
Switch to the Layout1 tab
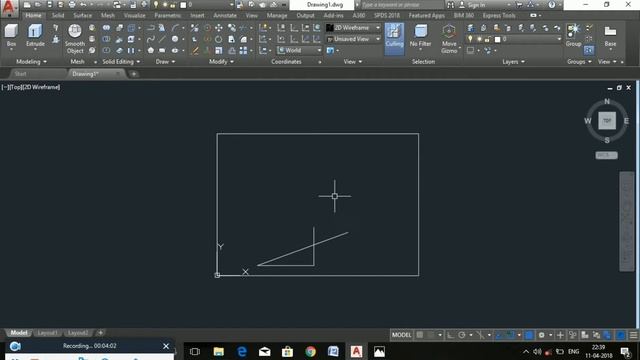47,333
